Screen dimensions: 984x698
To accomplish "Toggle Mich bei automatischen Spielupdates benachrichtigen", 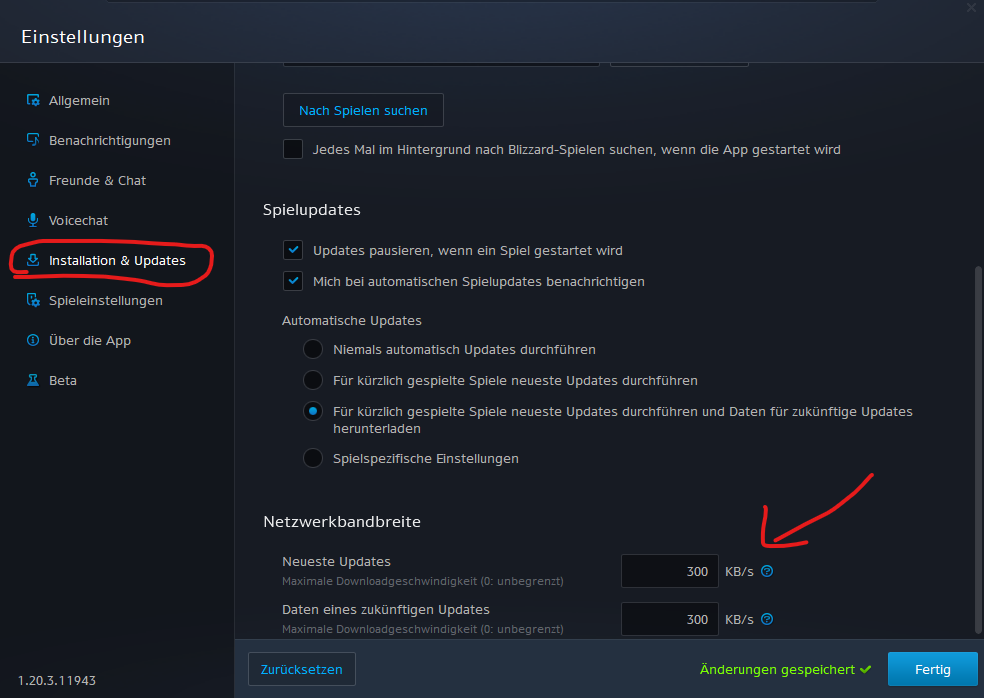I will (293, 281).
